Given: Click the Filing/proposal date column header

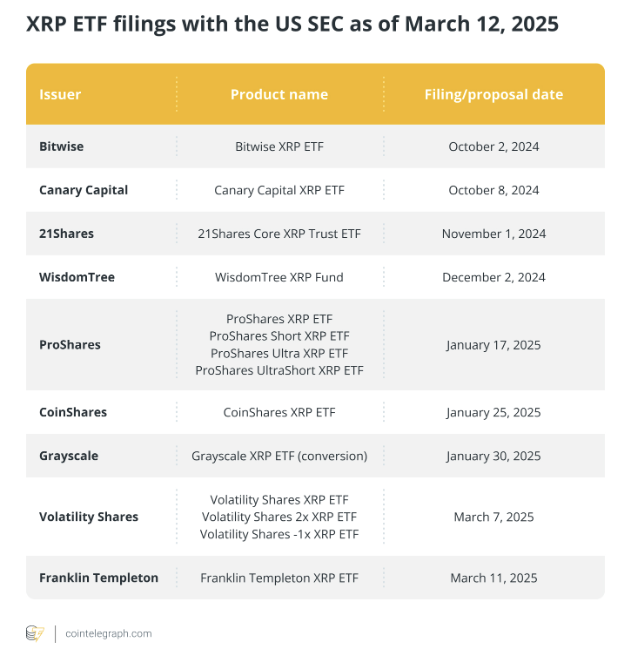Looking at the screenshot, I should pos(493,95).
